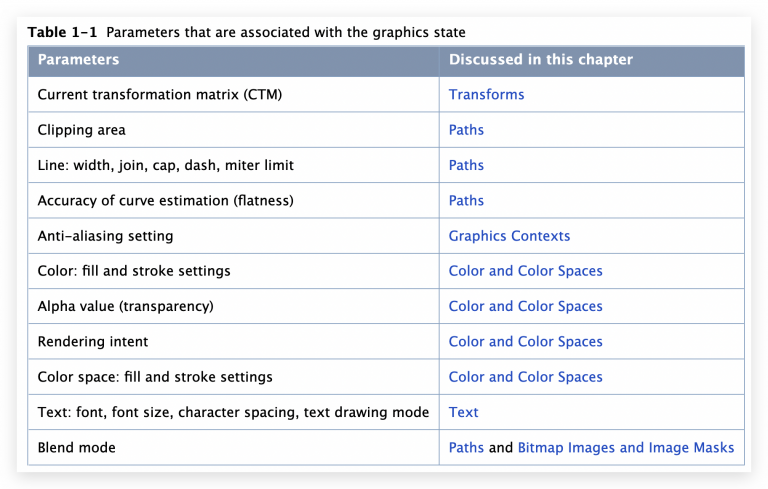
Task: Open Color and Color Spaces for Color space row
Action: (526, 377)
